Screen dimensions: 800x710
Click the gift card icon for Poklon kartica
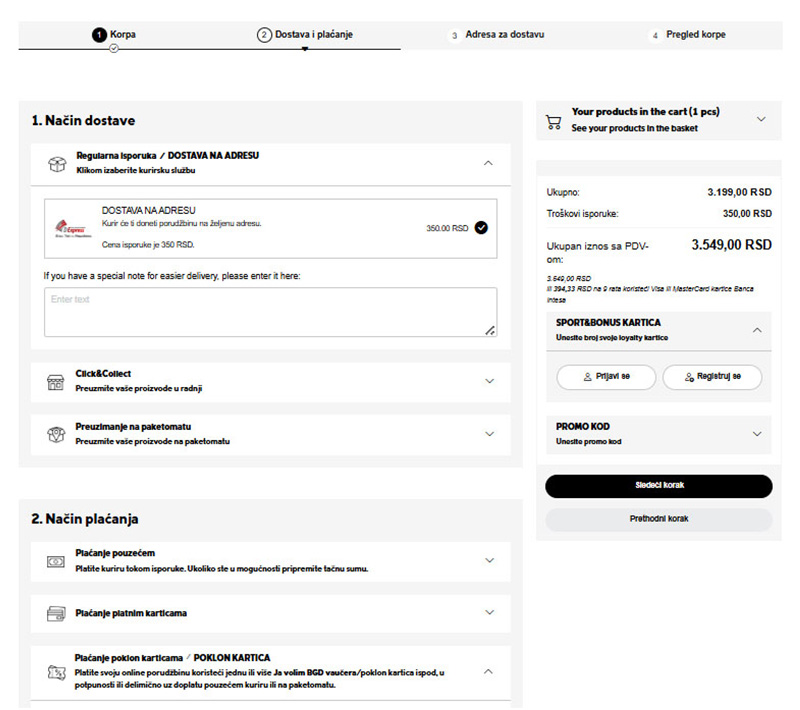click(x=56, y=671)
